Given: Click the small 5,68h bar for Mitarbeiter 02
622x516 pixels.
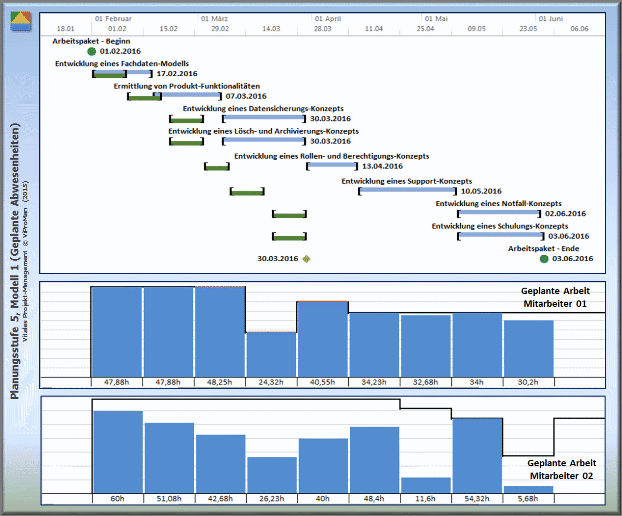Looking at the screenshot, I should coord(529,489).
